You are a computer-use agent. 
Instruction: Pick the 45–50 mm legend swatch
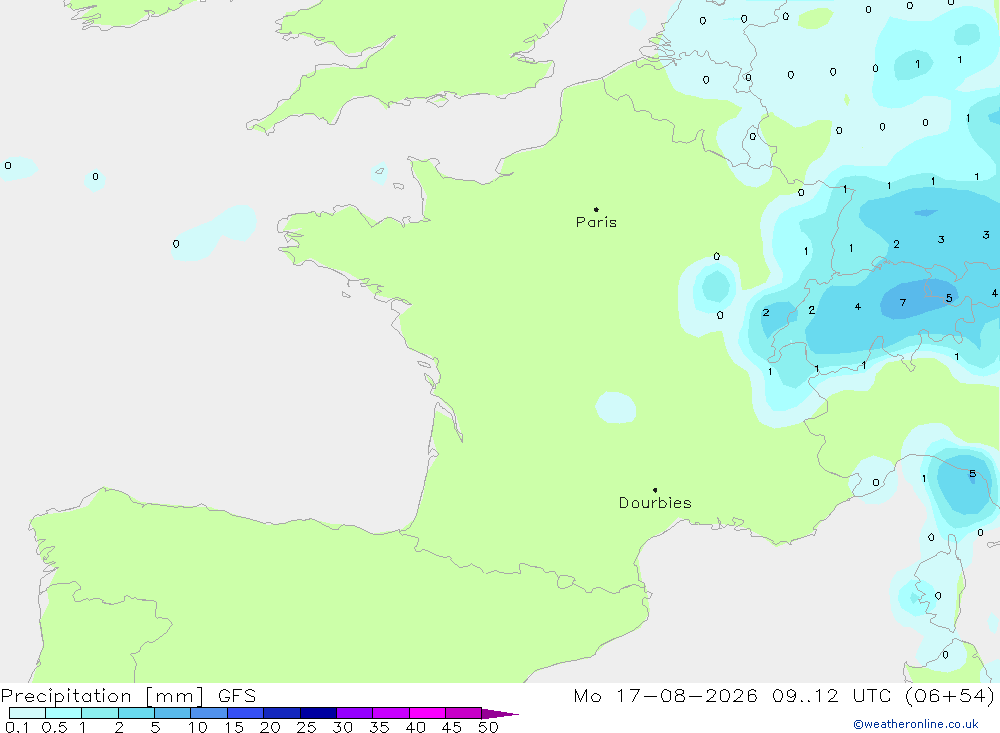[464, 713]
